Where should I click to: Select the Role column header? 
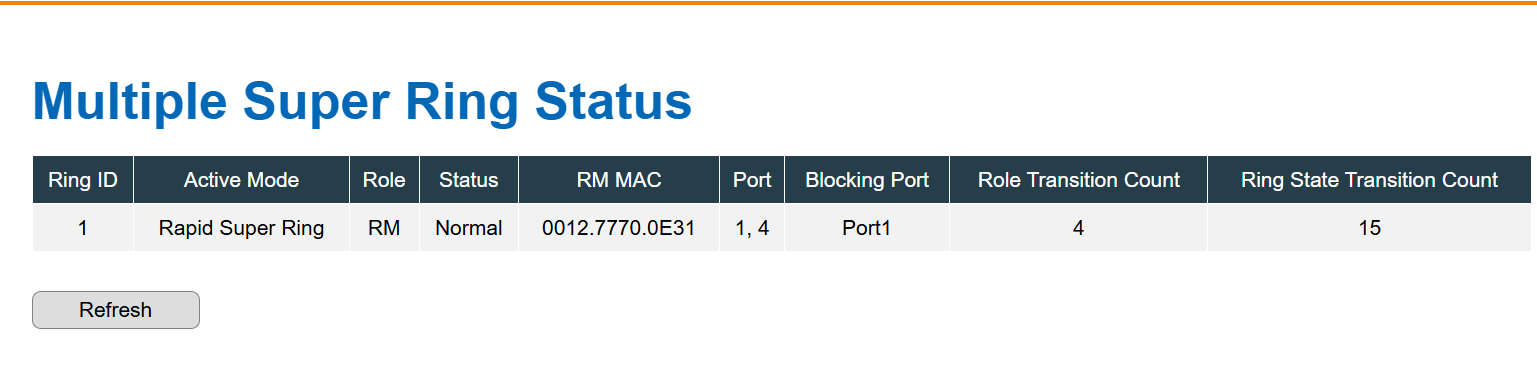click(x=384, y=180)
